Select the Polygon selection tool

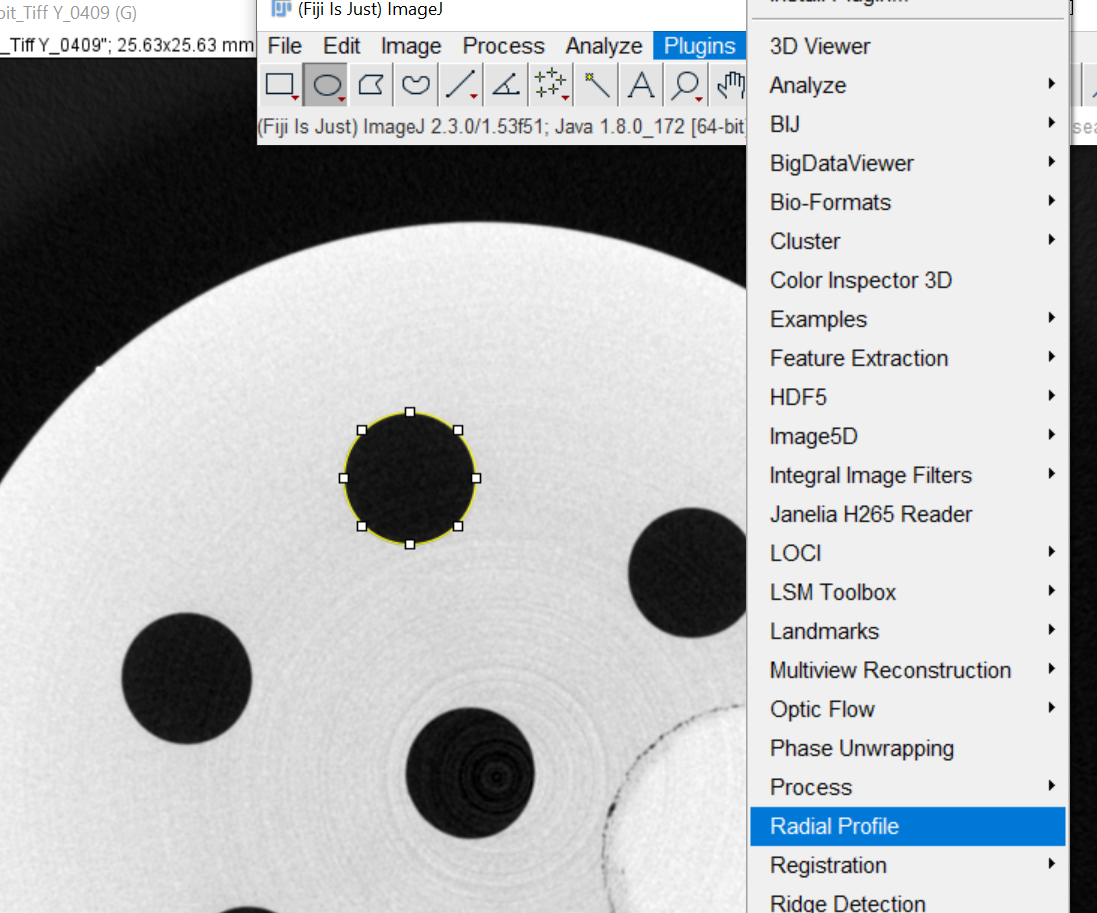point(371,85)
